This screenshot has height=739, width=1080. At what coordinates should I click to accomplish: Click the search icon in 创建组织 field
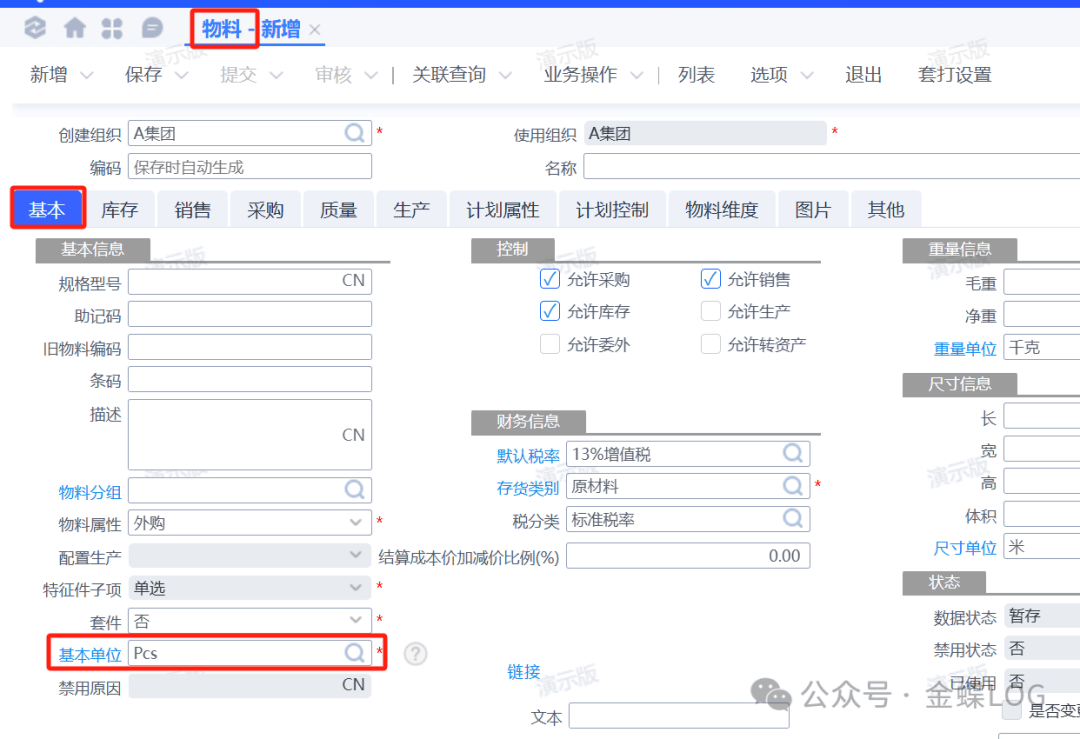(x=355, y=133)
